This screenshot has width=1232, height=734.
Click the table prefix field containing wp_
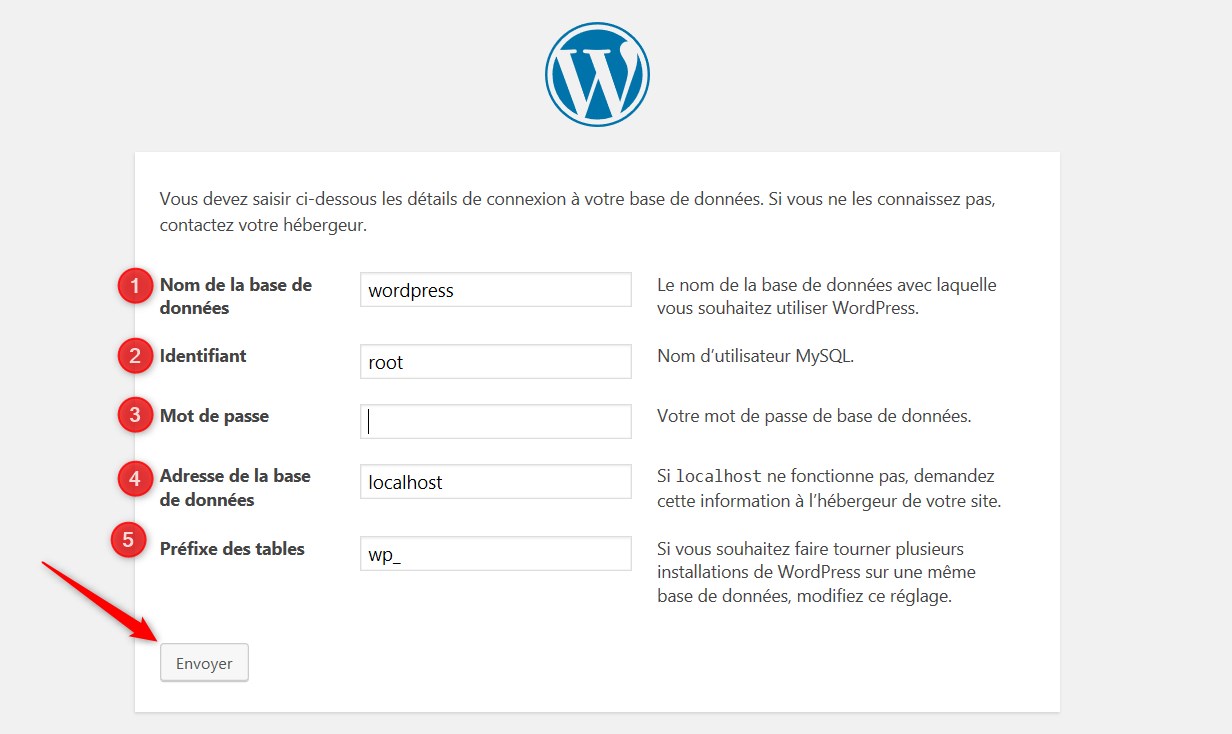pos(496,554)
